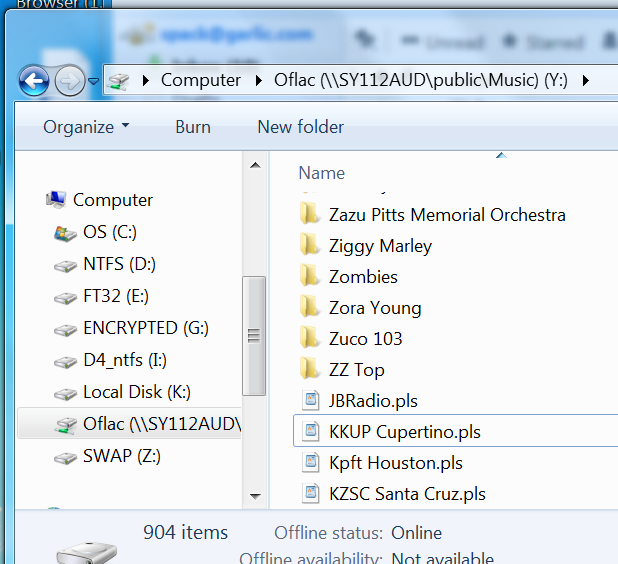The width and height of the screenshot is (618, 564).
Task: Click the Zora Young folder icon
Action: 309,306
